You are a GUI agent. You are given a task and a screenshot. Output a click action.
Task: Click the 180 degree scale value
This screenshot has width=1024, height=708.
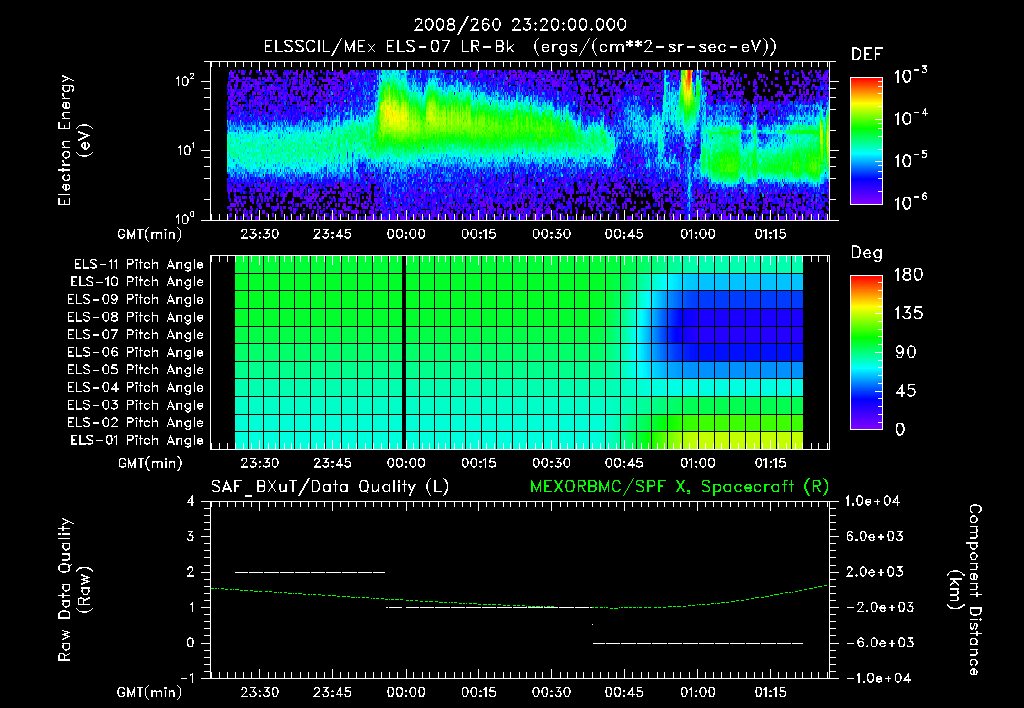pos(908,274)
